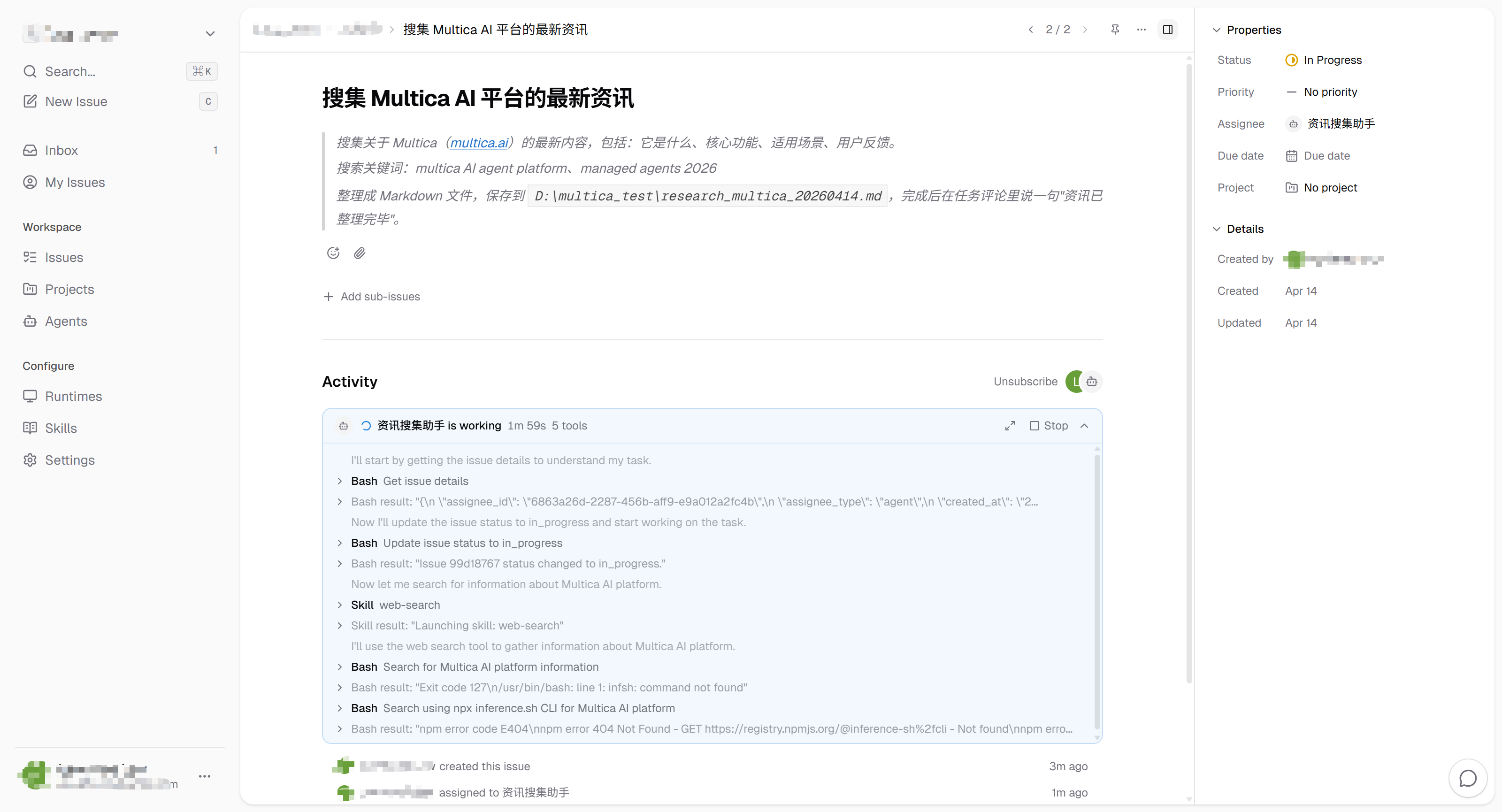Collapse the agent working panel

pos(1084,426)
